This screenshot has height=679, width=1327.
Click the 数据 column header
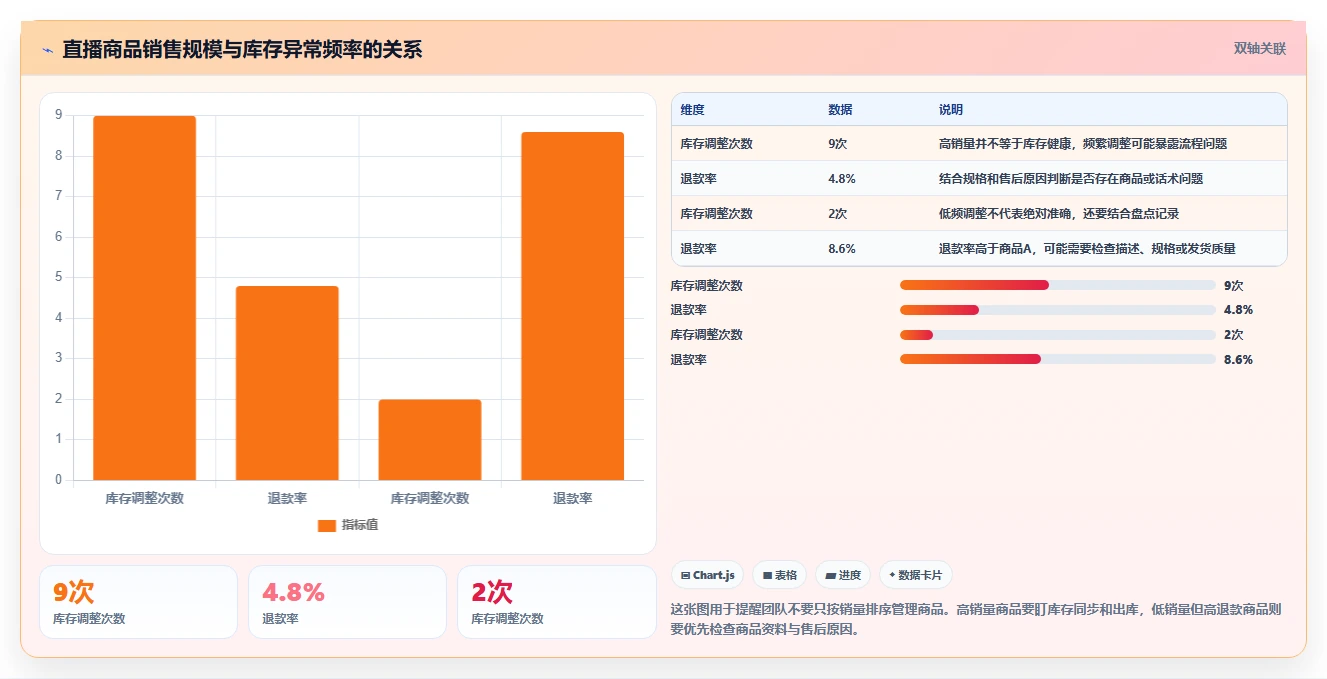840,110
